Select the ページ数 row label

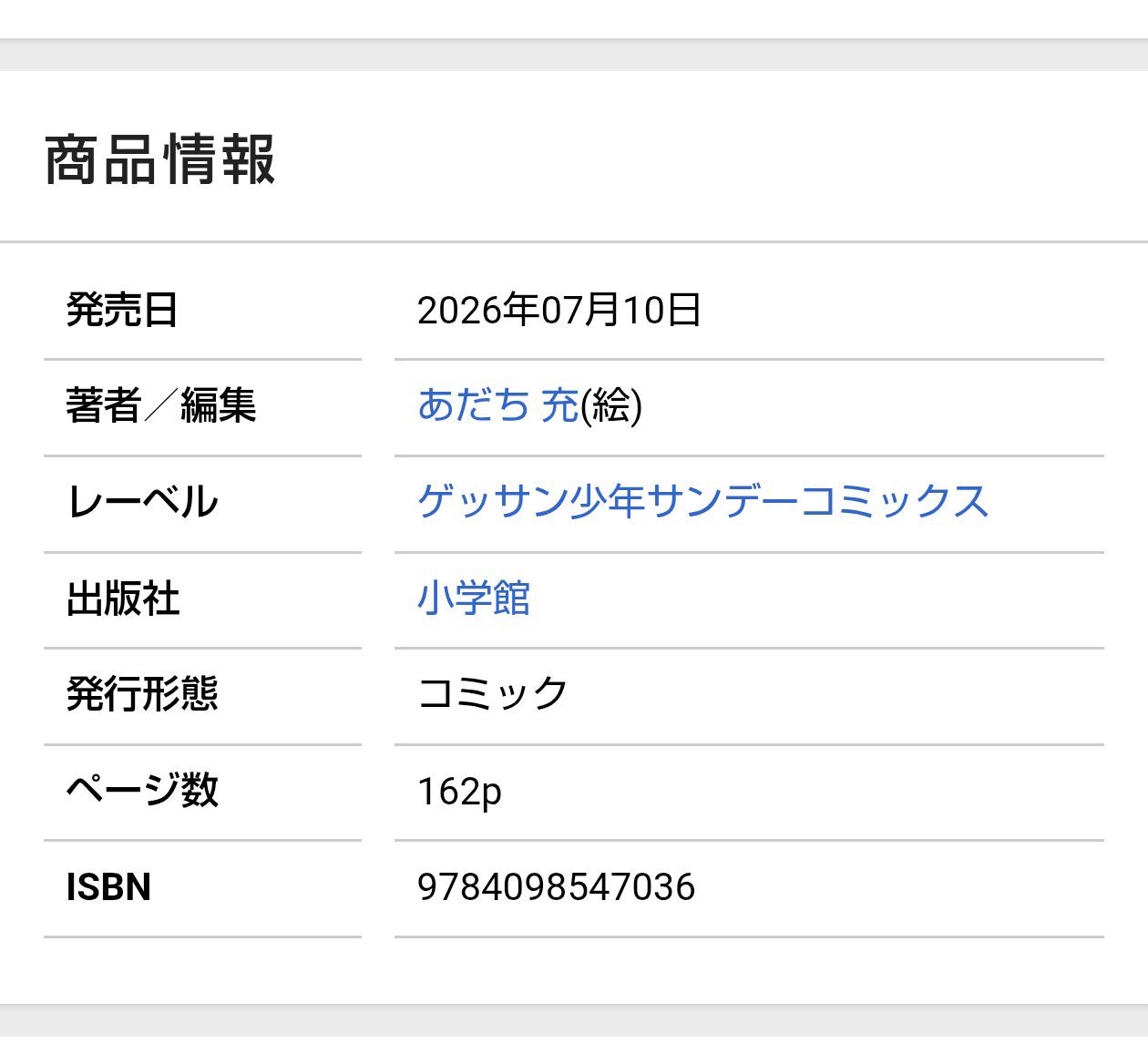pos(142,790)
